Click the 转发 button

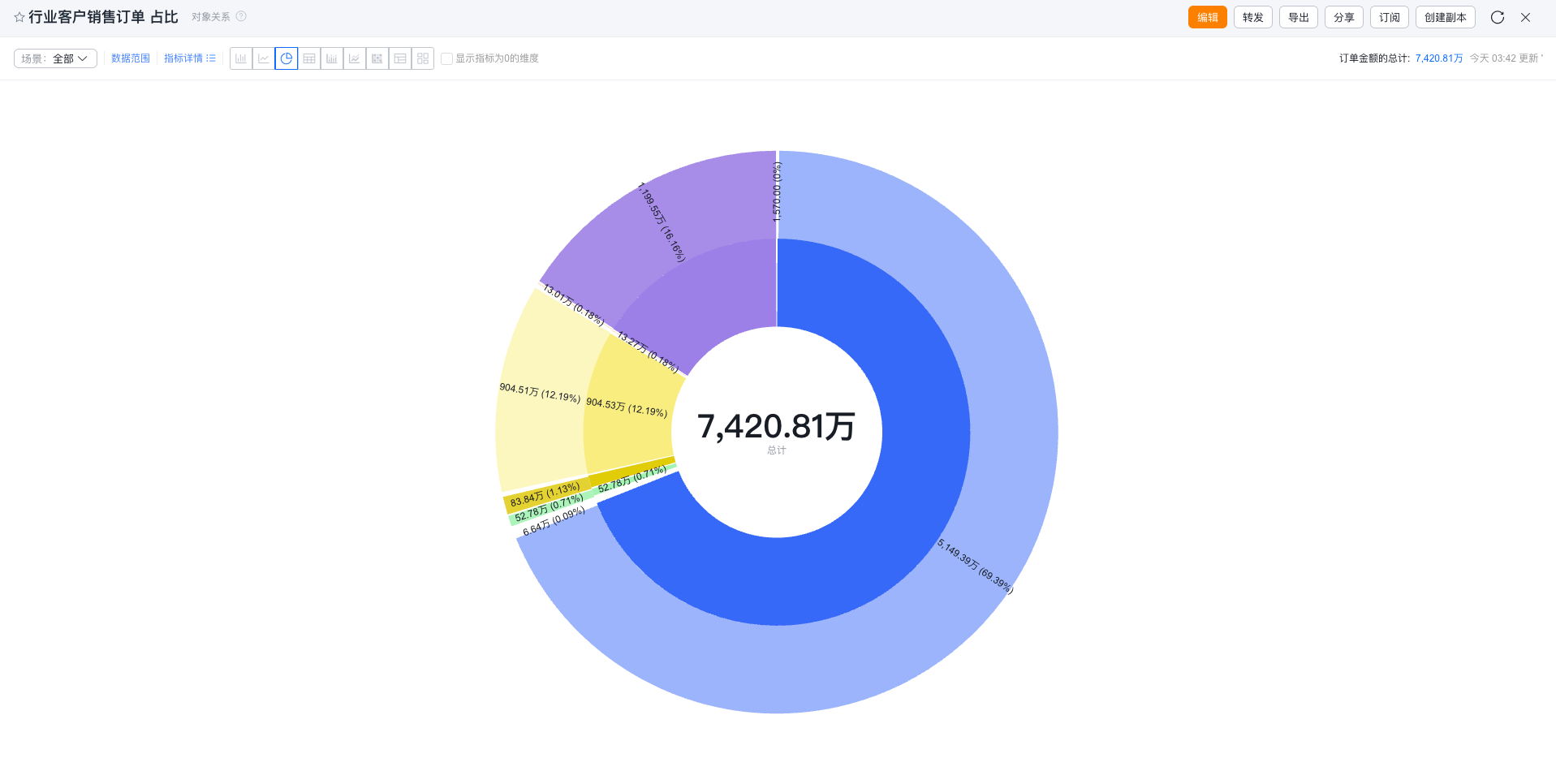tap(1253, 17)
